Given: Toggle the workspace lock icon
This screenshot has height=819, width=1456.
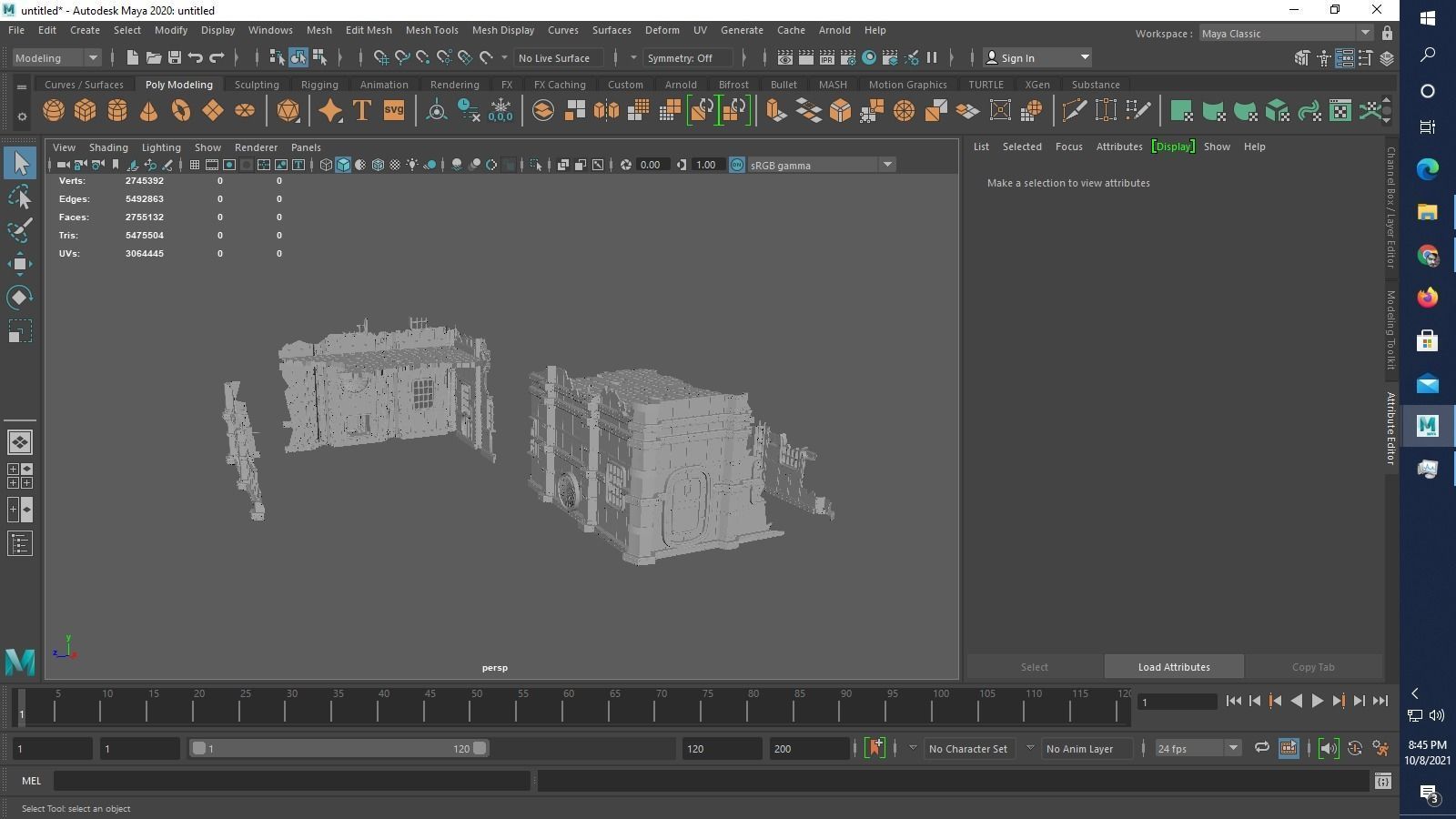Looking at the screenshot, I should click(x=1387, y=34).
